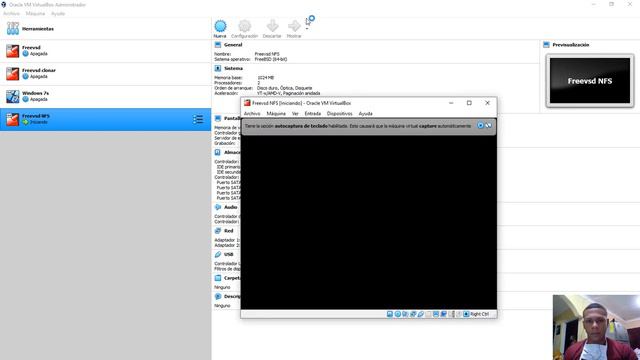Click the USB section icon
This screenshot has height=360, width=640.
(x=218, y=255)
